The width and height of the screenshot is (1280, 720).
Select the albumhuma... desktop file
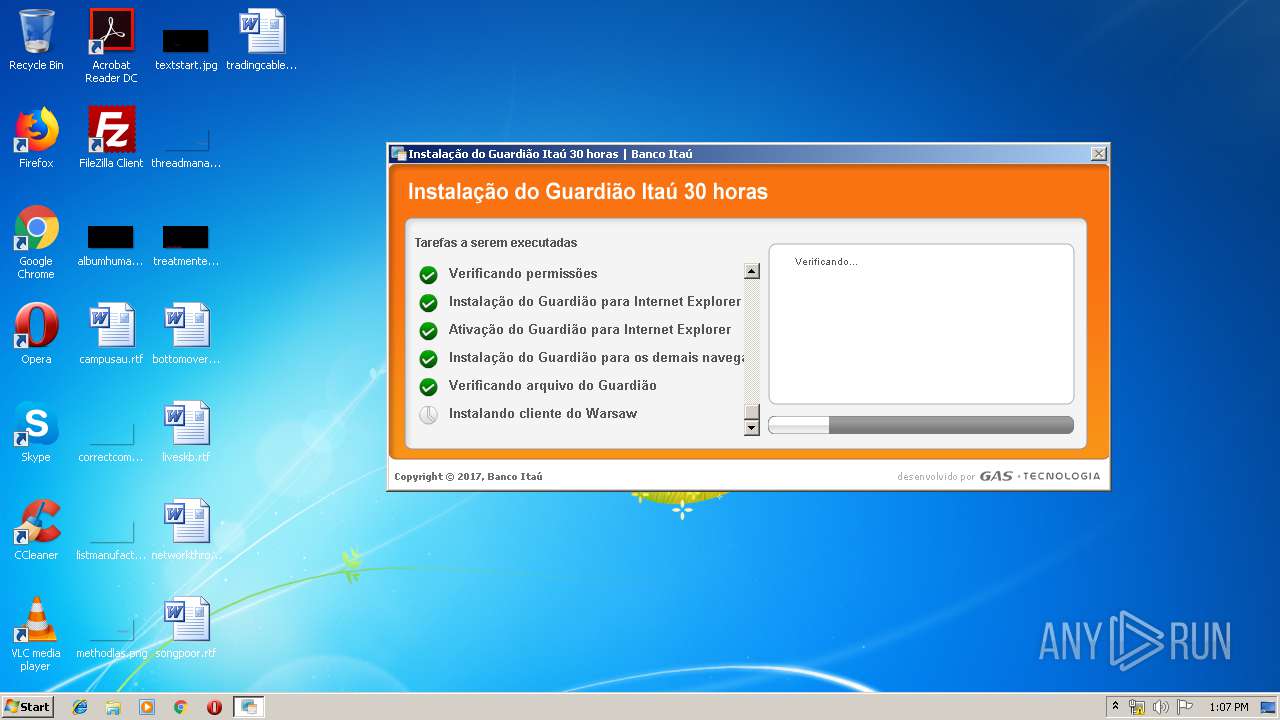click(x=111, y=246)
